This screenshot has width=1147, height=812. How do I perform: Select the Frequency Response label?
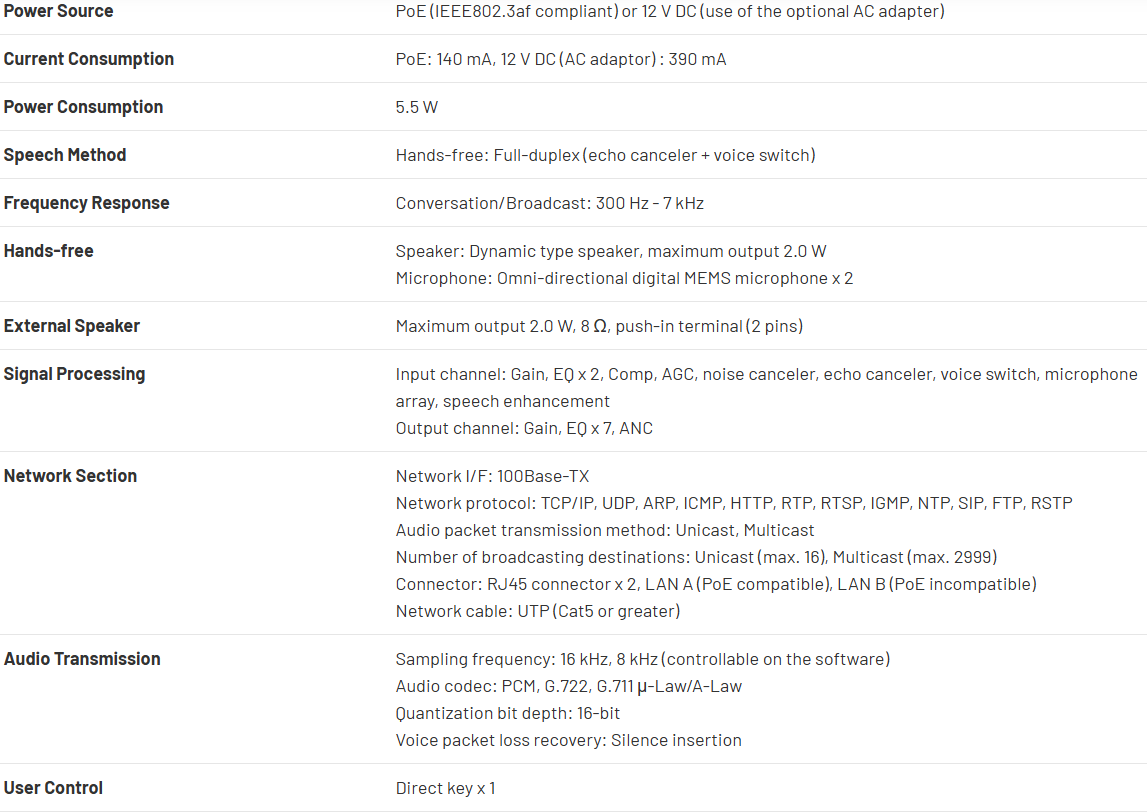(x=86, y=203)
